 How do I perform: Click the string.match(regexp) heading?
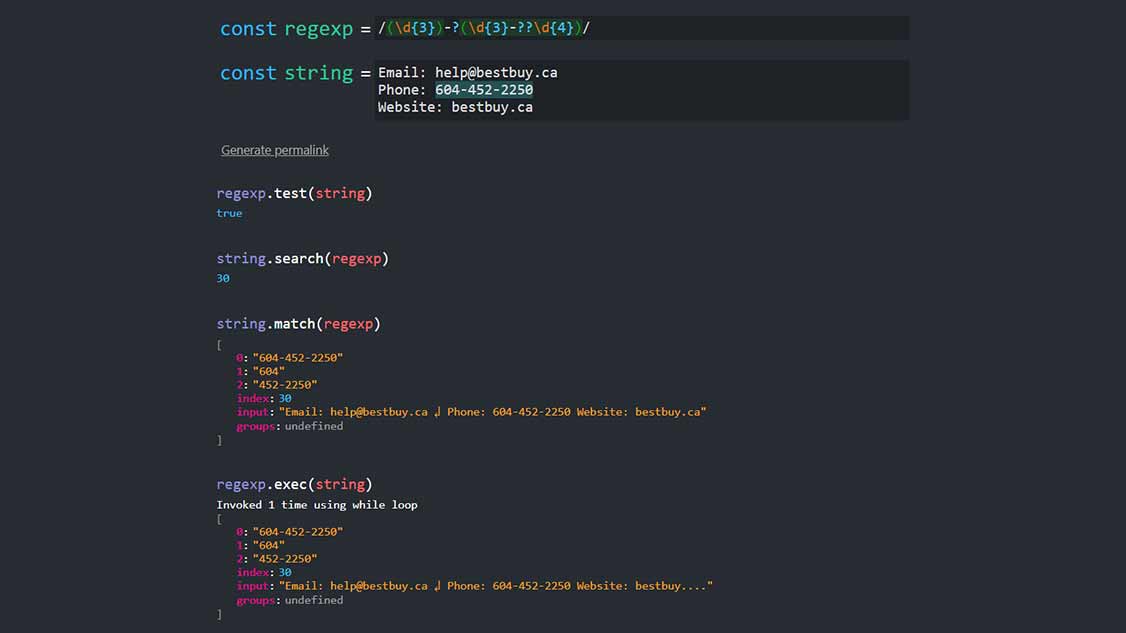click(x=298, y=323)
